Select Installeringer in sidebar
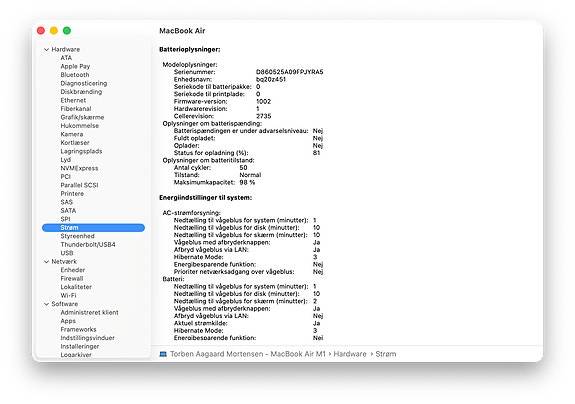575x404 pixels. point(80,346)
